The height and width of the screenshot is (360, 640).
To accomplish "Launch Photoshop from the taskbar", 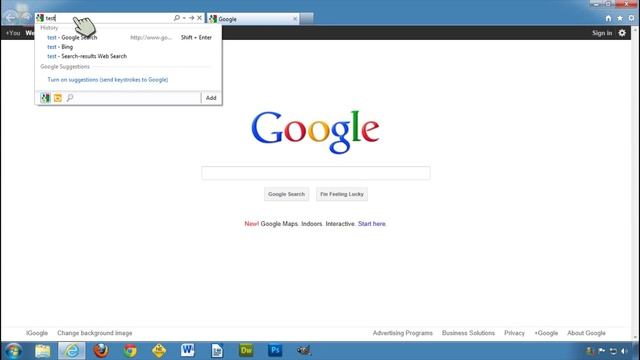I will point(275,351).
